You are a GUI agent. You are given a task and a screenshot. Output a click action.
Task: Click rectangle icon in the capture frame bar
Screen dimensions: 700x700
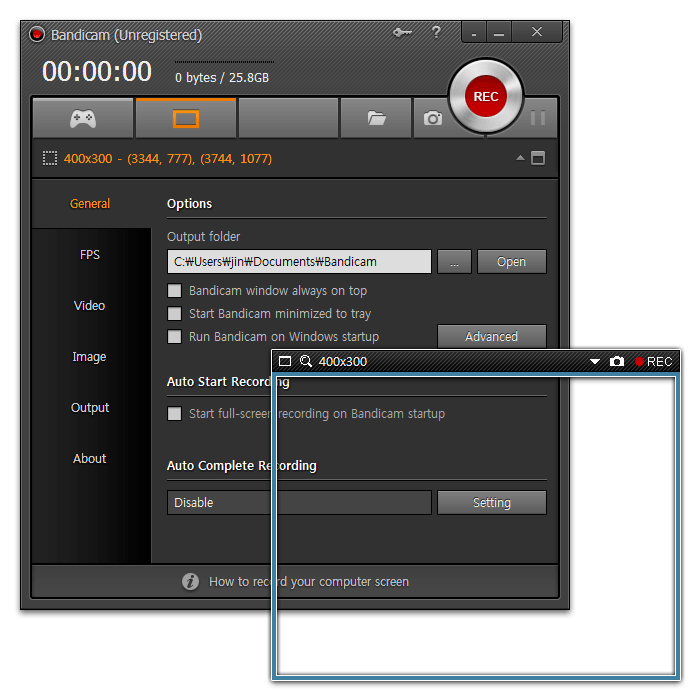point(285,361)
